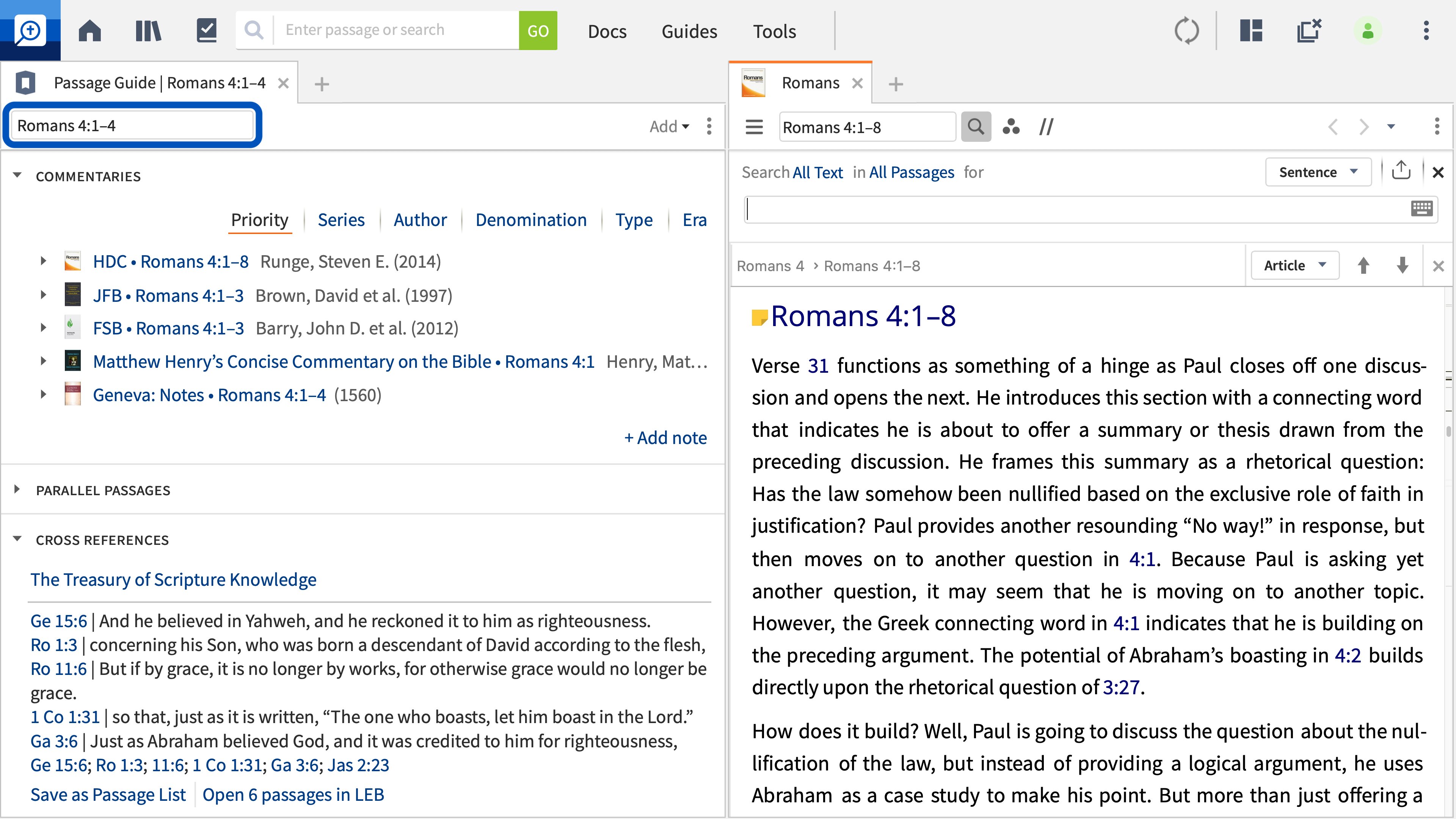Viewport: 1456px width, 819px height.
Task: Expand the JFB Romans 4:1–3 row
Action: 43,295
